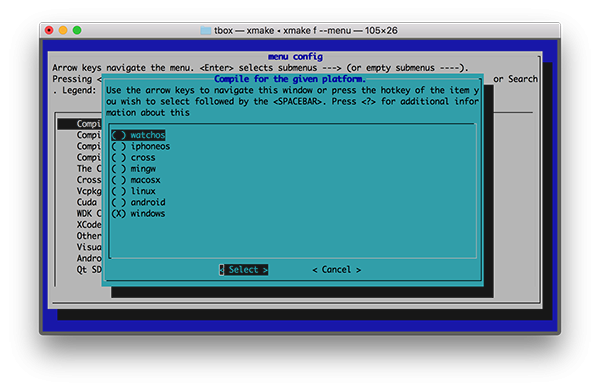Click the 'menu config' title text
The width and height of the screenshot is (600, 391).
coord(295,57)
